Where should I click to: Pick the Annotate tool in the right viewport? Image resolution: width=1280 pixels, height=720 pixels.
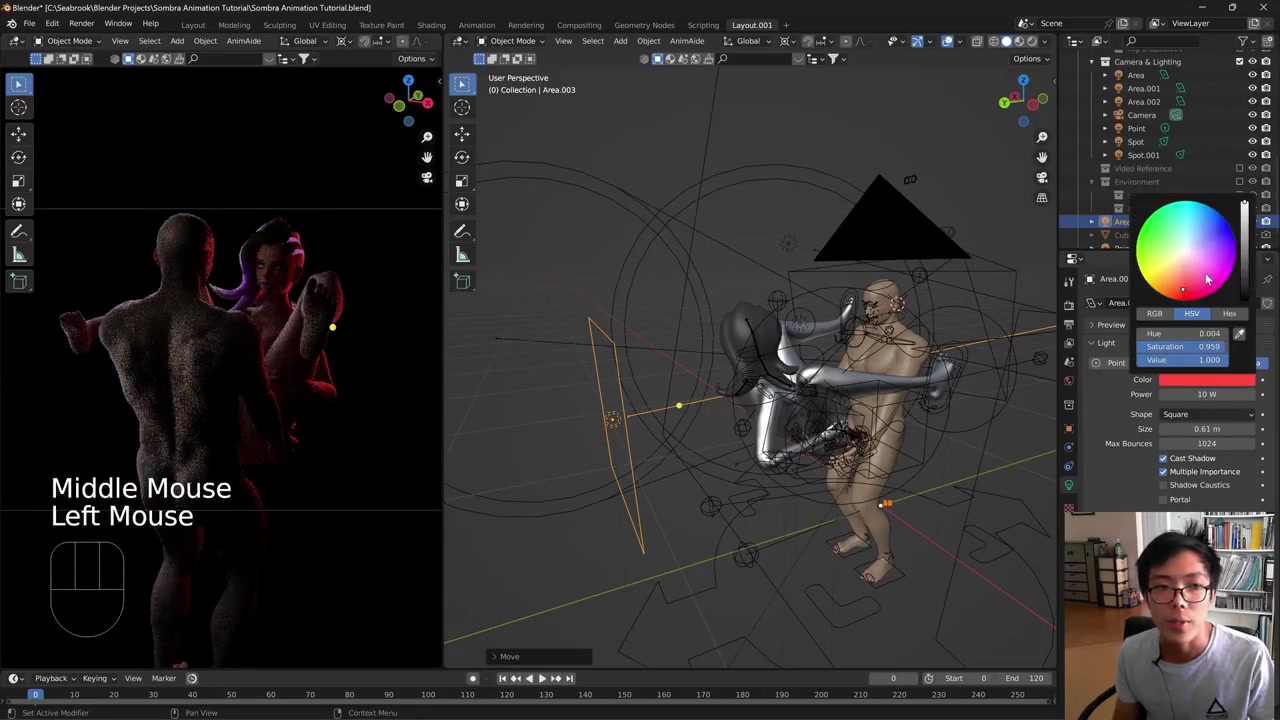click(462, 231)
